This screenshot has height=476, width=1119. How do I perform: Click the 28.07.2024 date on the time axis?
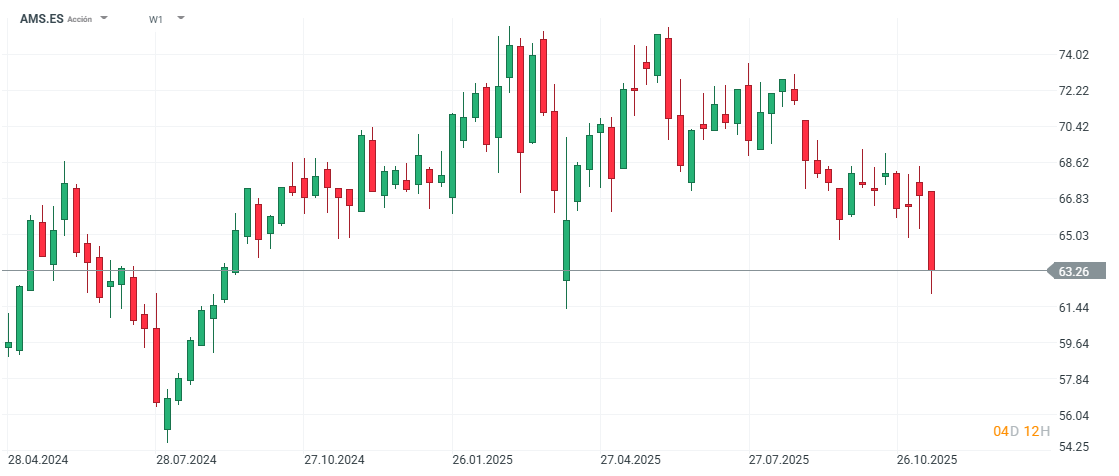point(186,460)
